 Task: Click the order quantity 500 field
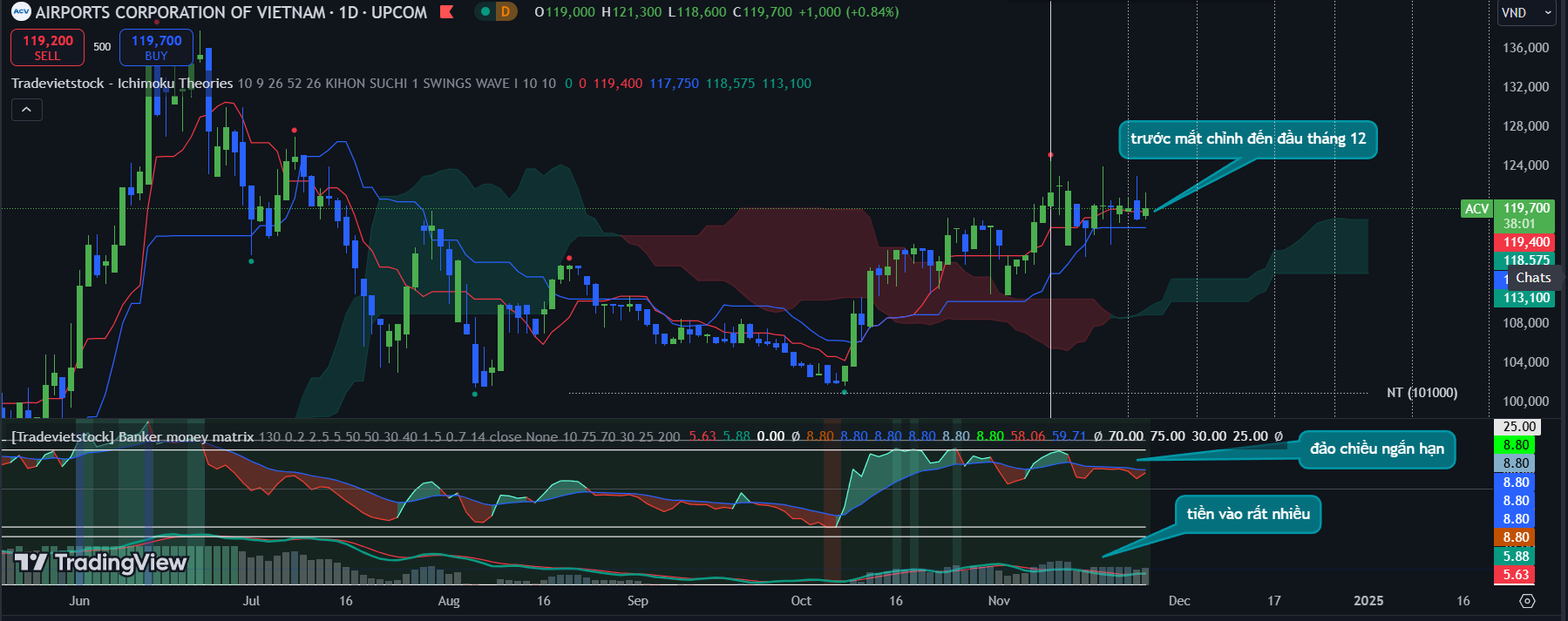102,47
